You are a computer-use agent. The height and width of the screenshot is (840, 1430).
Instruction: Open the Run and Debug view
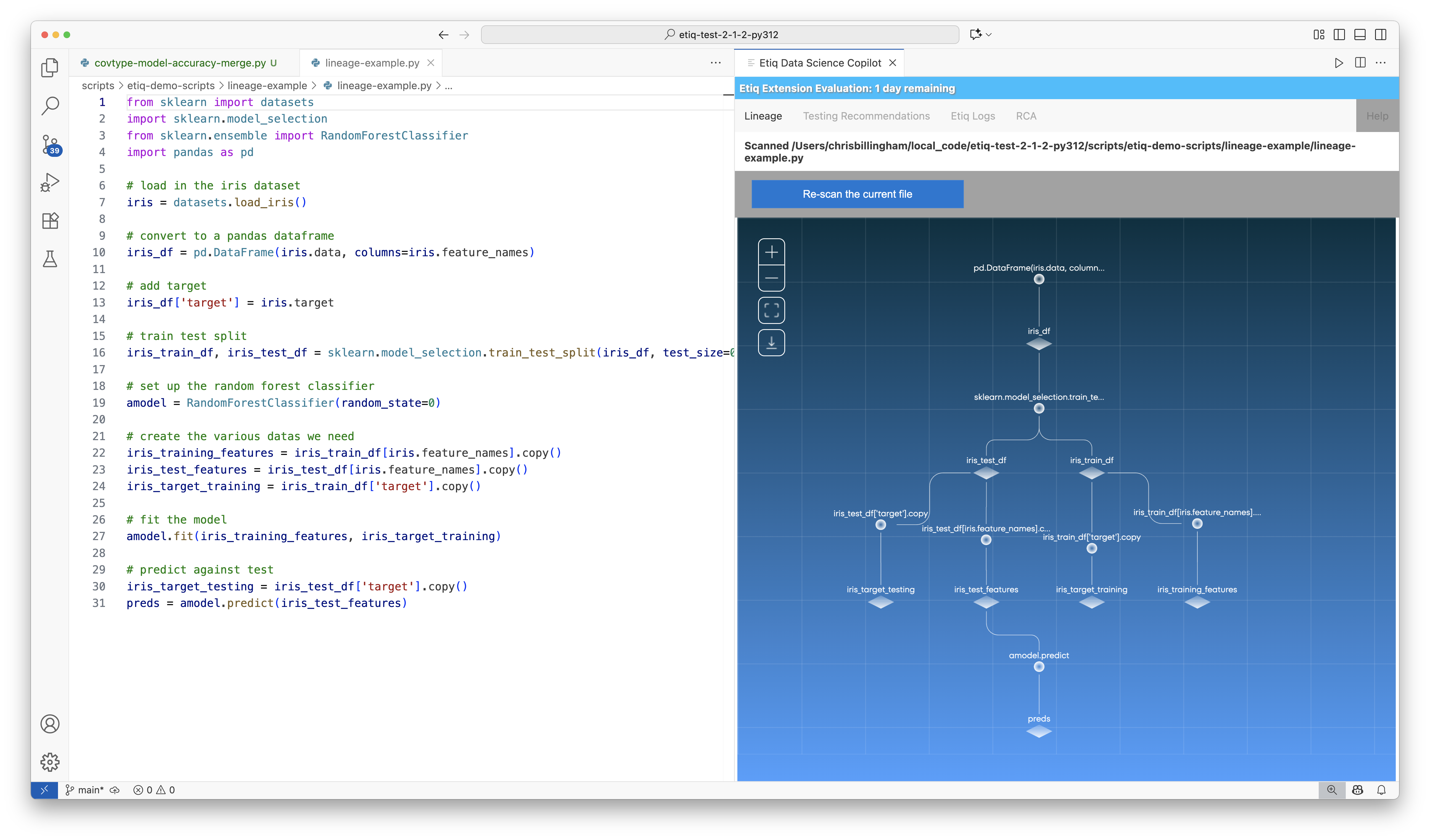click(x=50, y=182)
